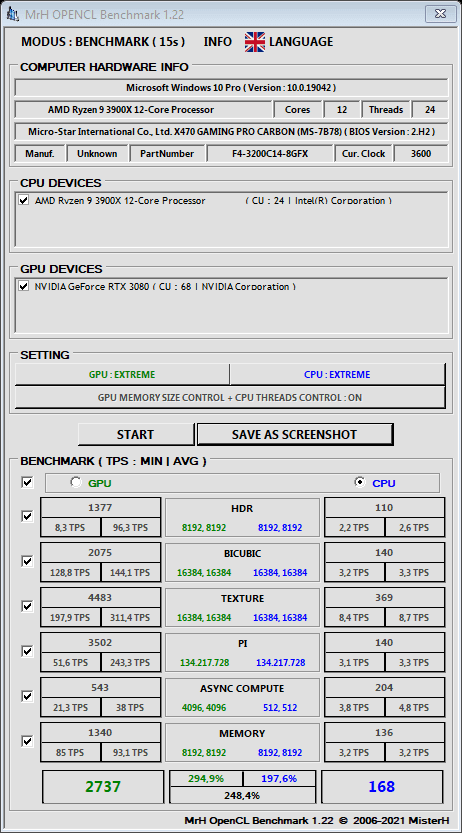This screenshot has height=833, width=462.
Task: Select the GPU radio button
Action: pos(76,482)
